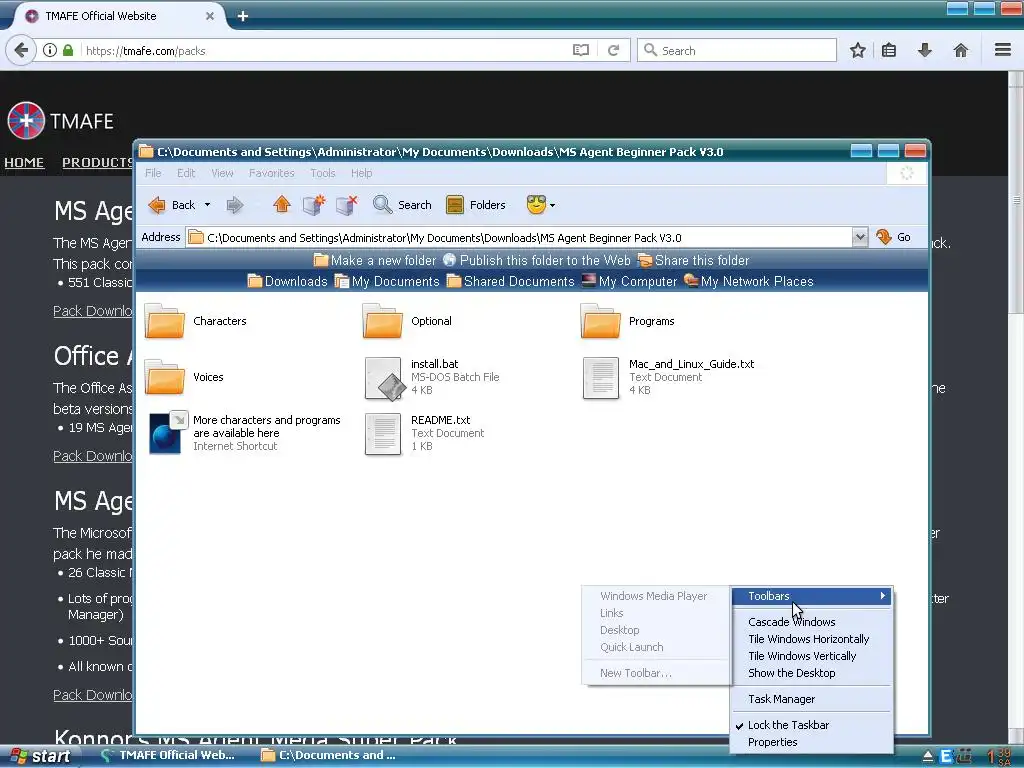Screen dimensions: 1024x768
Task: Choose Cascade Windows from context menu
Action: click(811, 622)
